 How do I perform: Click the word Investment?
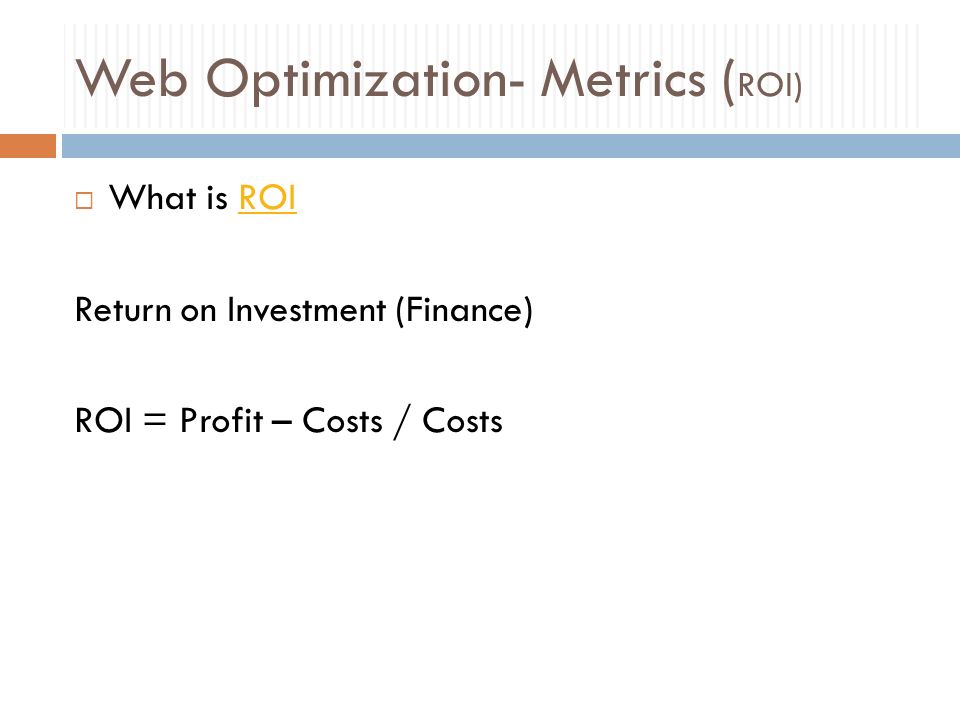point(306,310)
